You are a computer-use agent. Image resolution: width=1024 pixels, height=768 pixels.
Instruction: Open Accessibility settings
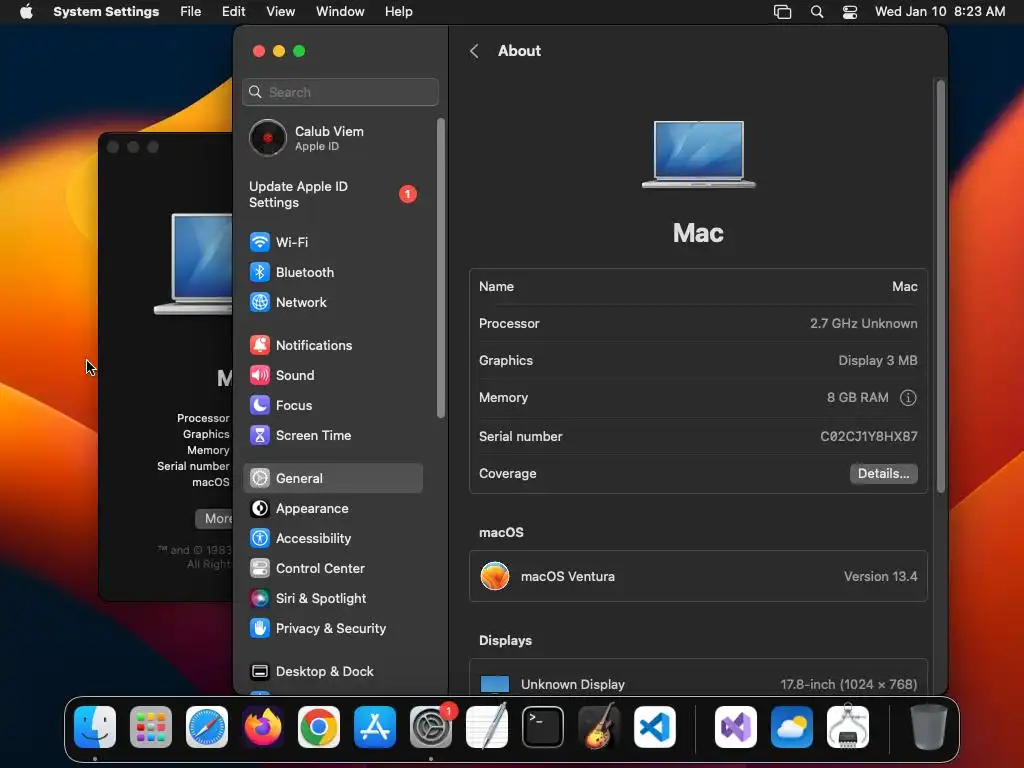tap(333, 539)
